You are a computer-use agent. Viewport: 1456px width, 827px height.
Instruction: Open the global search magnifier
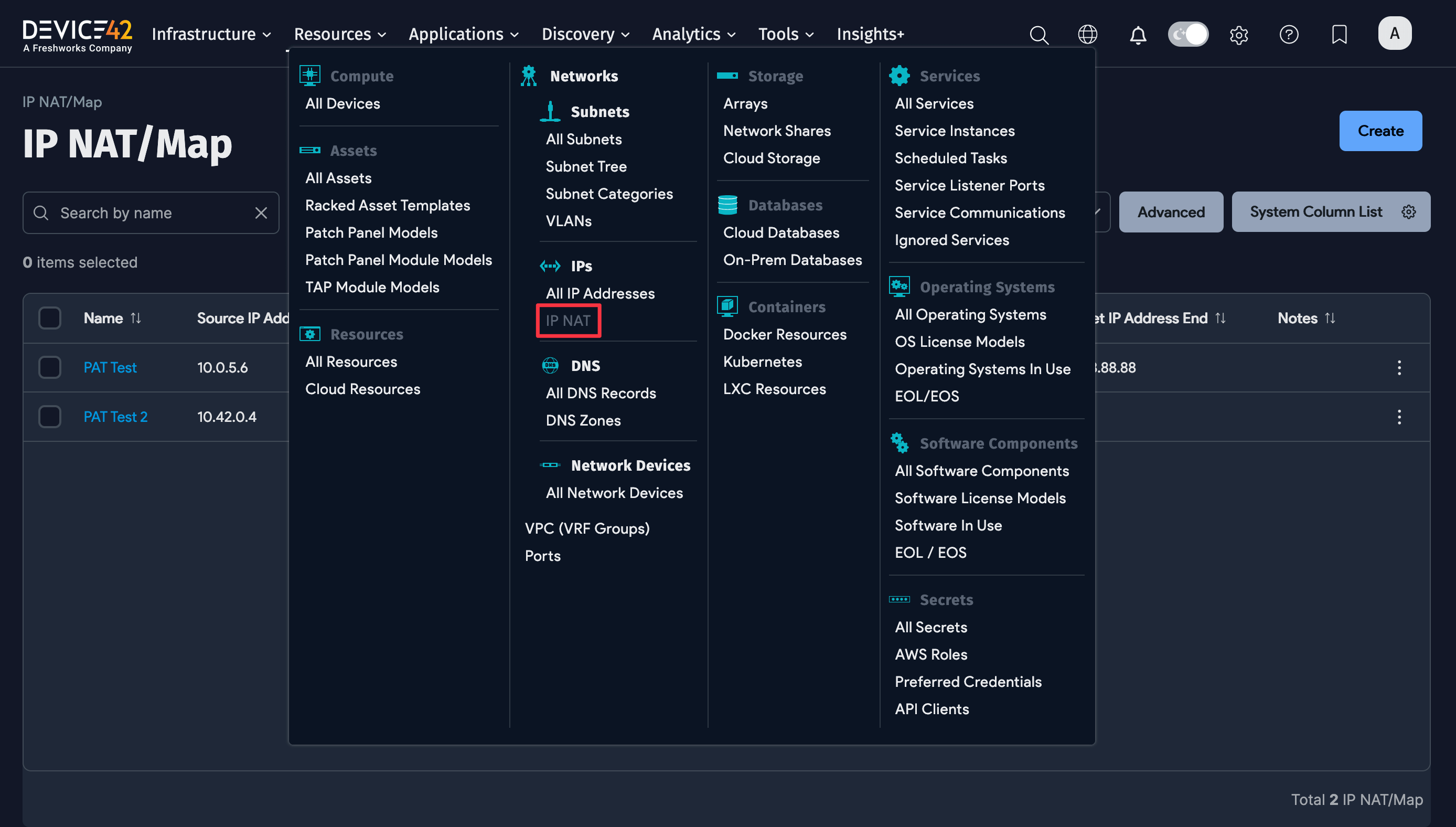point(1039,34)
